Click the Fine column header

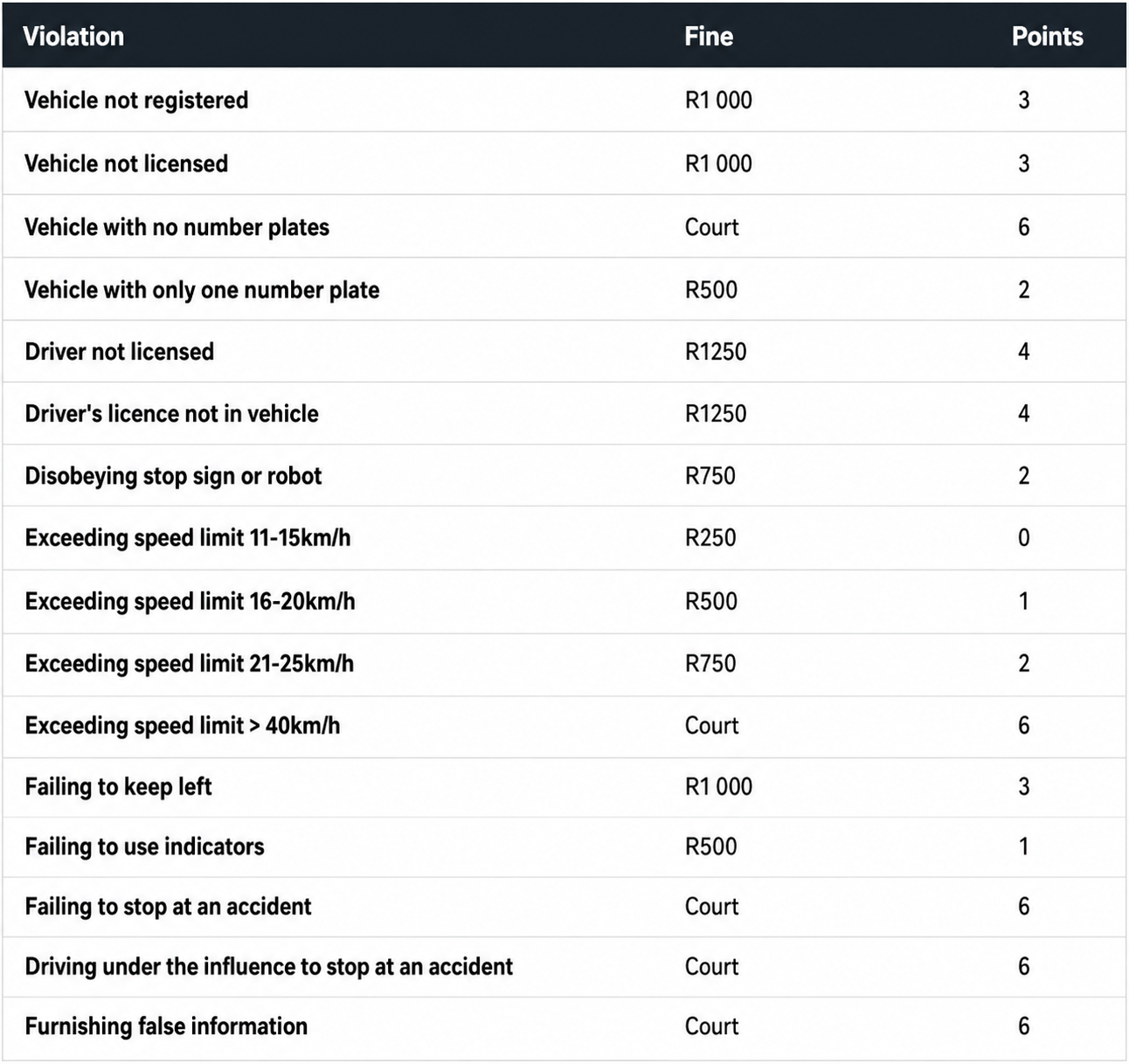pyautogui.click(x=709, y=37)
